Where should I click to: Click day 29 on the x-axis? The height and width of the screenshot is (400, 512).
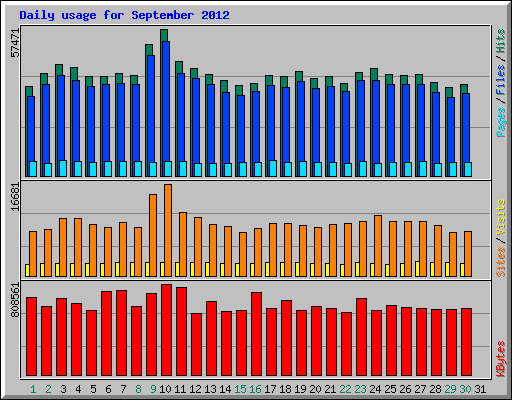click(x=450, y=389)
